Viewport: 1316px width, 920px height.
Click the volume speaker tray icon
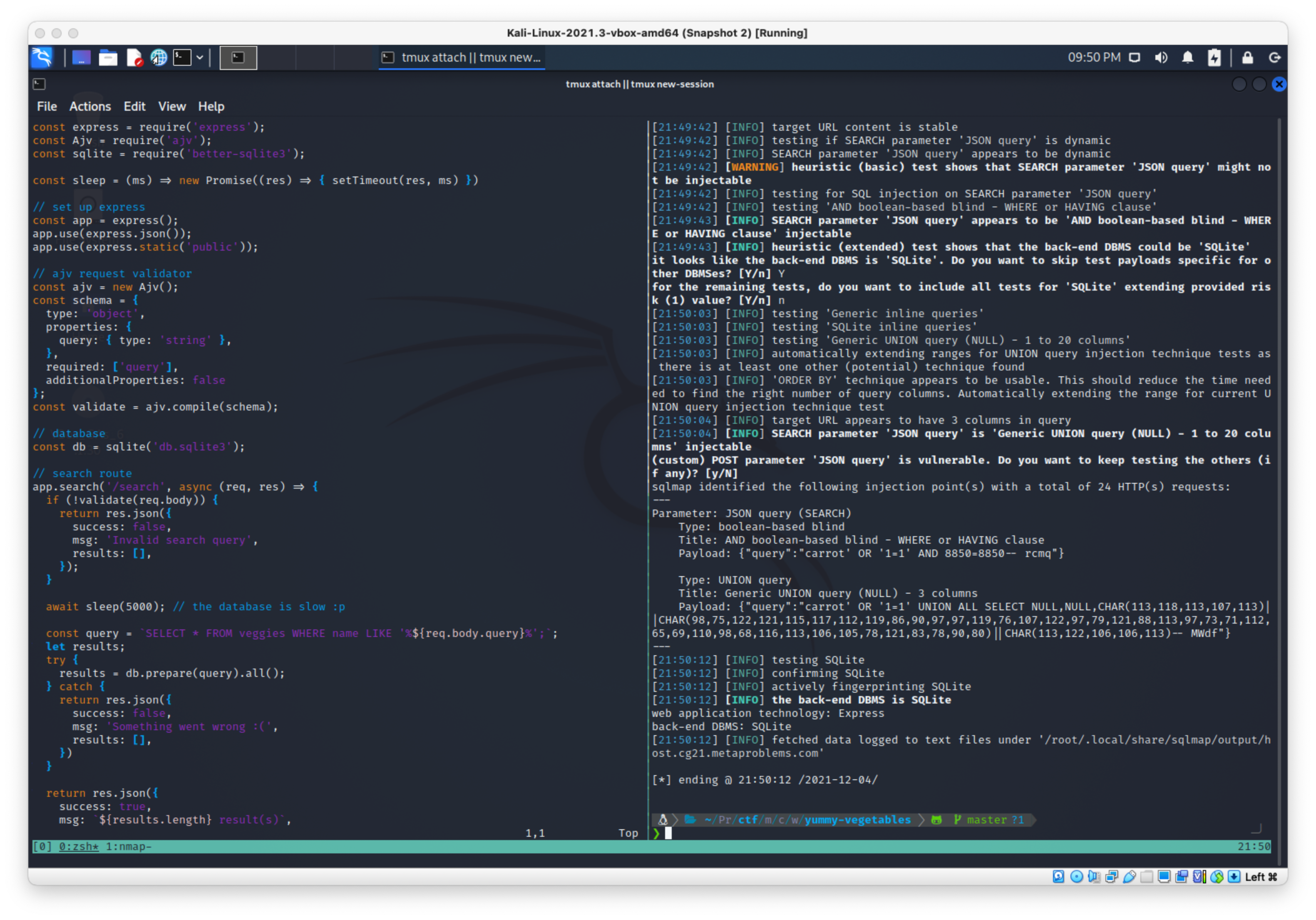(1161, 57)
